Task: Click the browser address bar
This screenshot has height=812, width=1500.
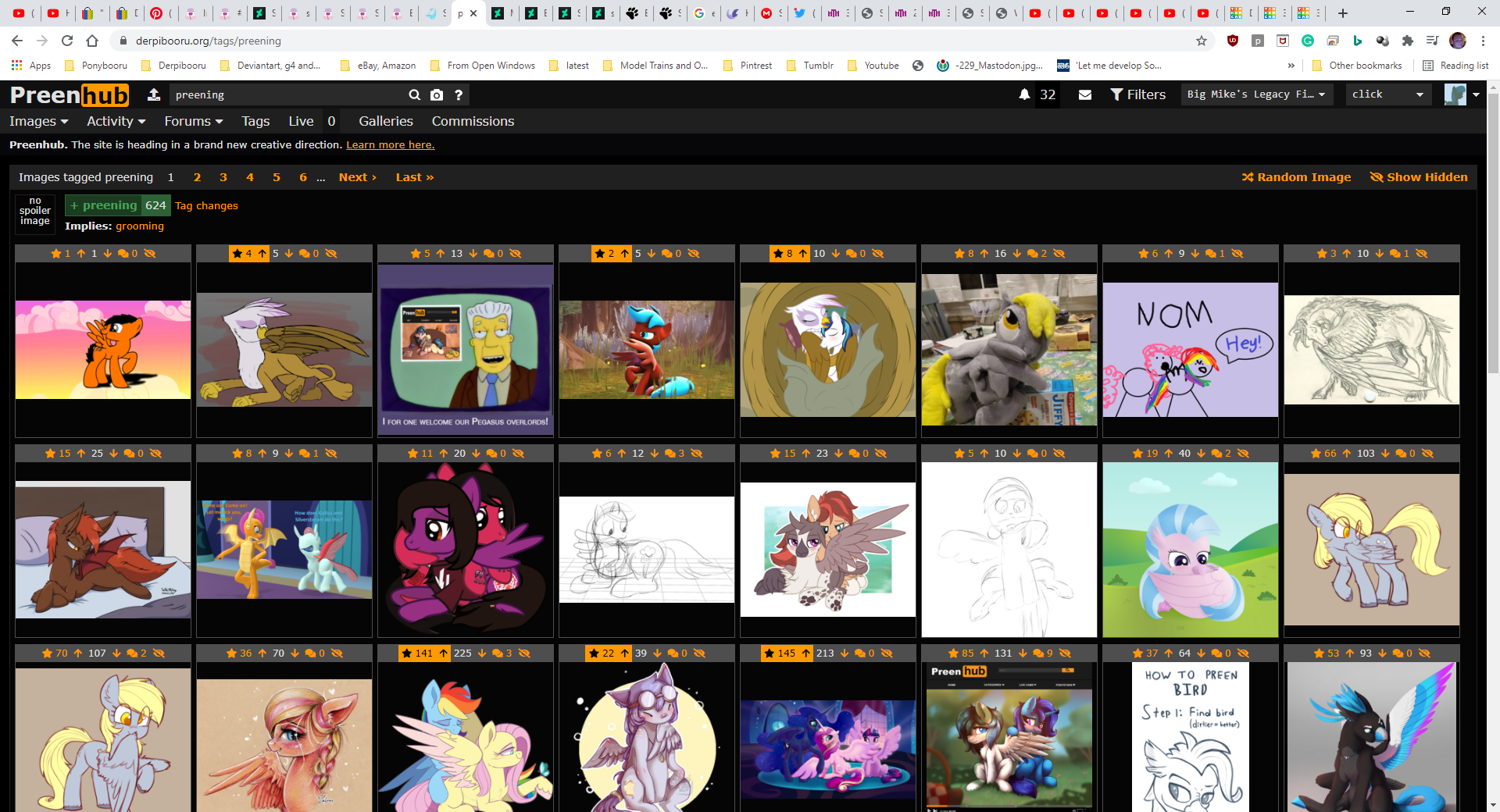Action: pos(656,41)
